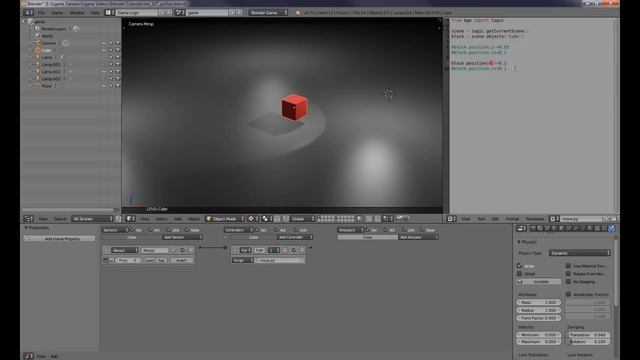The width and height of the screenshot is (640, 360).
Task: Toggle Actuators Link checkbox
Action: point(404,230)
